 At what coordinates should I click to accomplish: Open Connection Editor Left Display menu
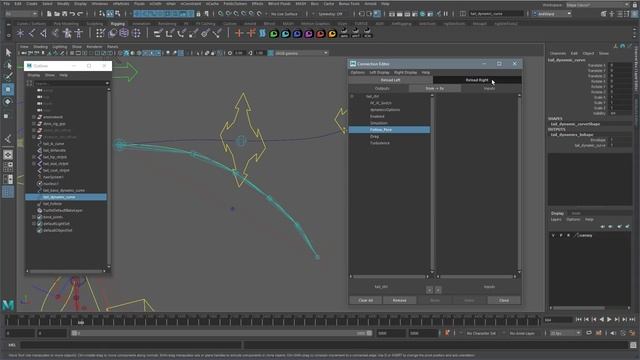point(379,72)
